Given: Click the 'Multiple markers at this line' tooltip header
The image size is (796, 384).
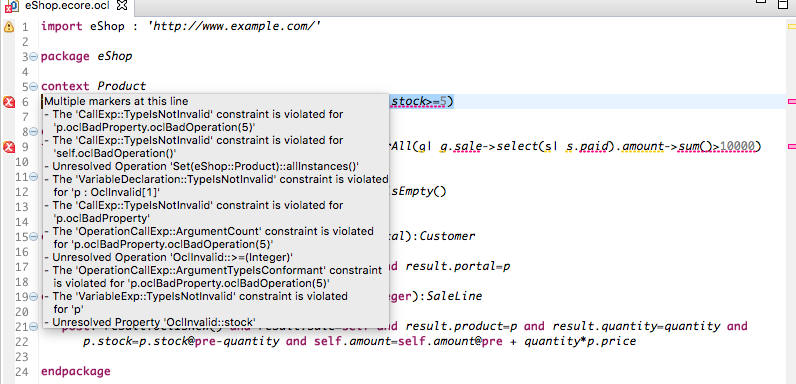Looking at the screenshot, I should (x=116, y=101).
